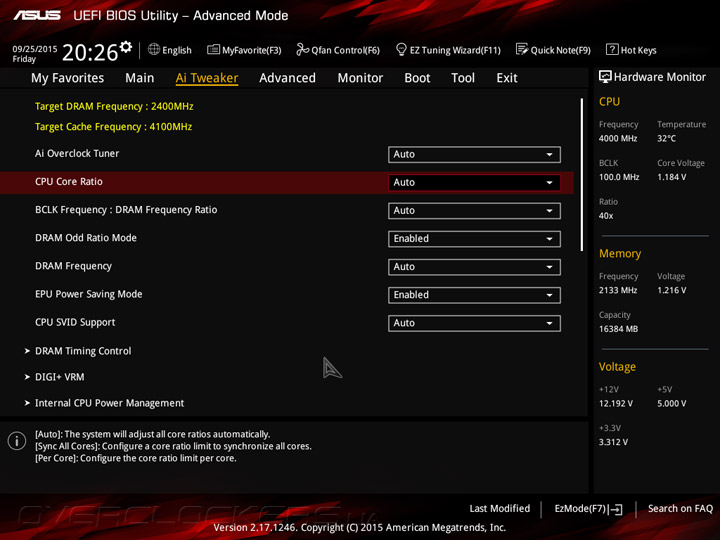The image size is (720, 540).
Task: Open BCLK Frequency DRAM Ratio dropdown
Action: tap(474, 210)
